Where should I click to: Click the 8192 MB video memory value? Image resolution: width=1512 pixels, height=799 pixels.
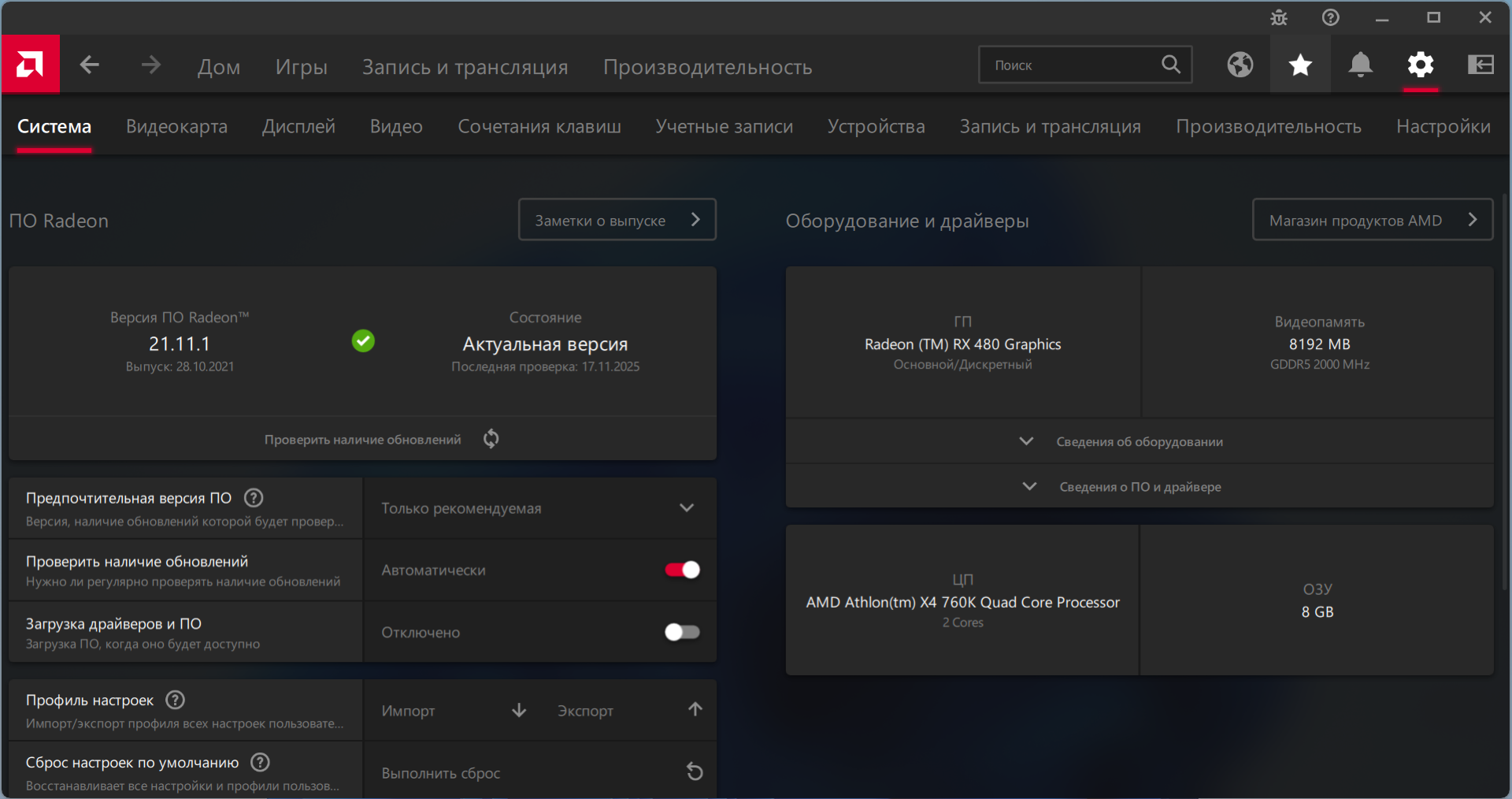pyautogui.click(x=1320, y=344)
